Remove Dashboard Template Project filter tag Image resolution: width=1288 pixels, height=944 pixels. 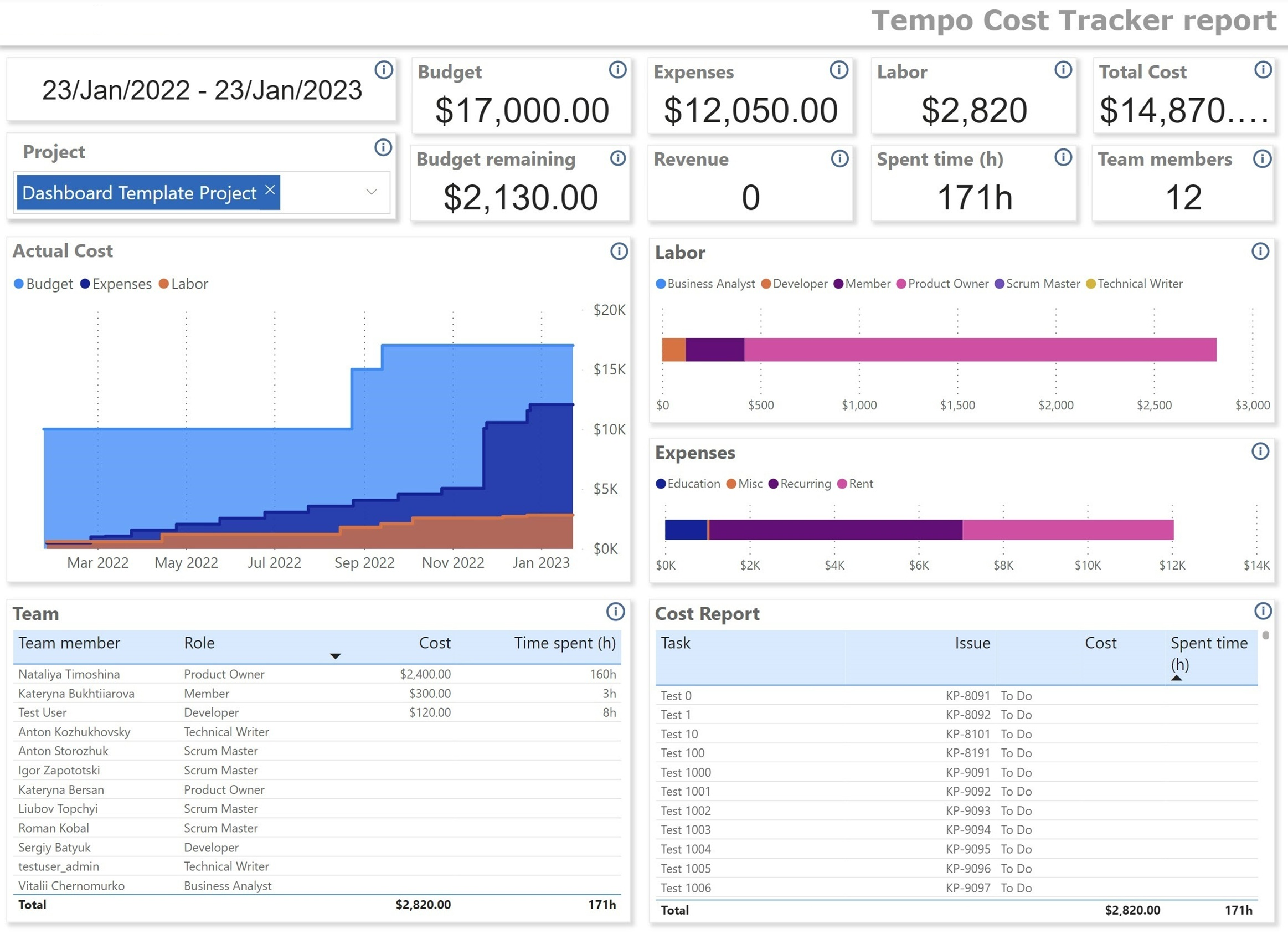coord(270,189)
